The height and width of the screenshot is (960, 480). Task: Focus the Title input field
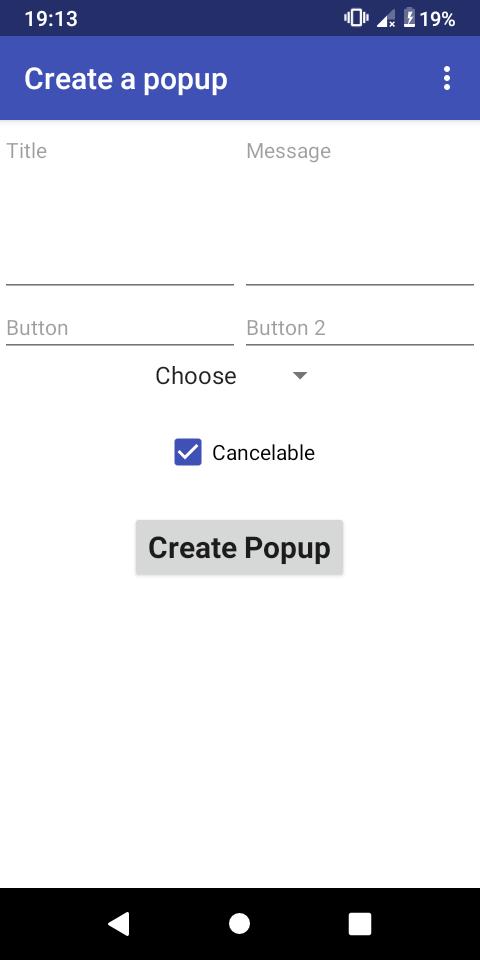point(120,209)
